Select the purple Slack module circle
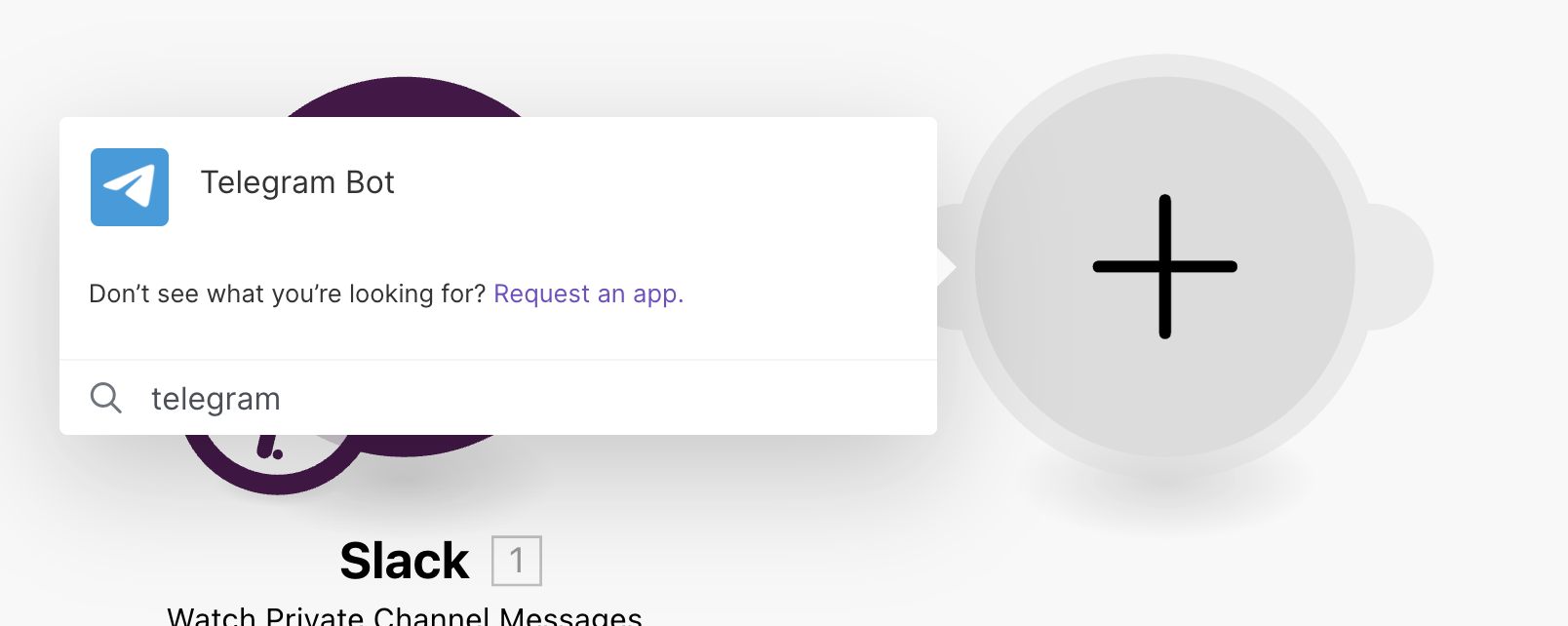This screenshot has width=1568, height=626. click(x=405, y=96)
